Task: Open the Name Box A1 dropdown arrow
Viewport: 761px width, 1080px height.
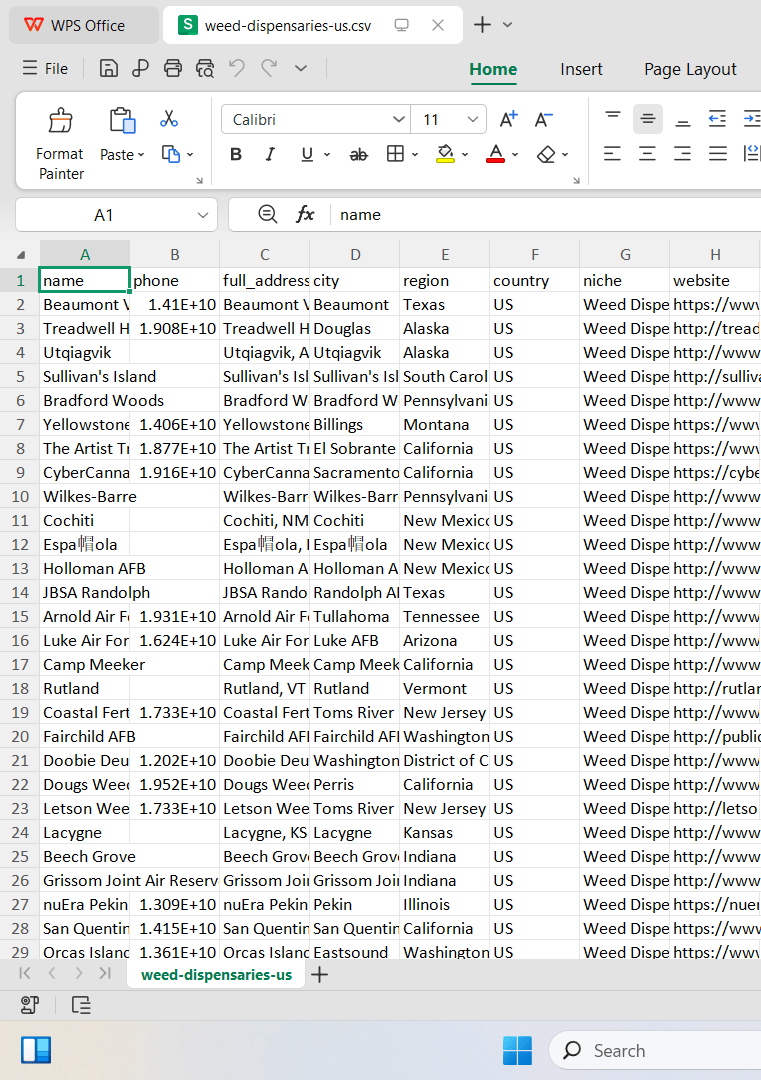Action: (202, 215)
